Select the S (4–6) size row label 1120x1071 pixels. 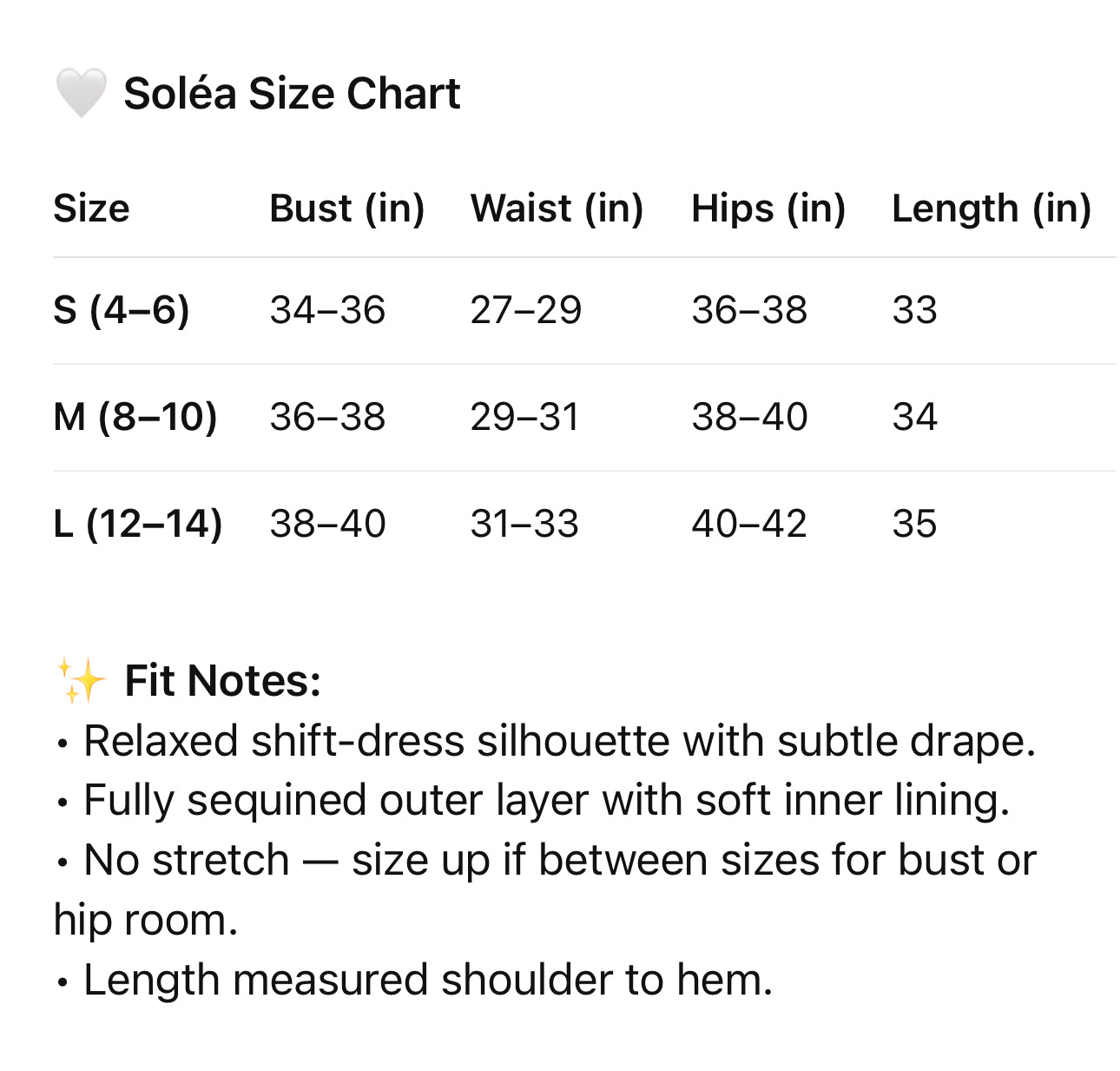[x=121, y=310]
